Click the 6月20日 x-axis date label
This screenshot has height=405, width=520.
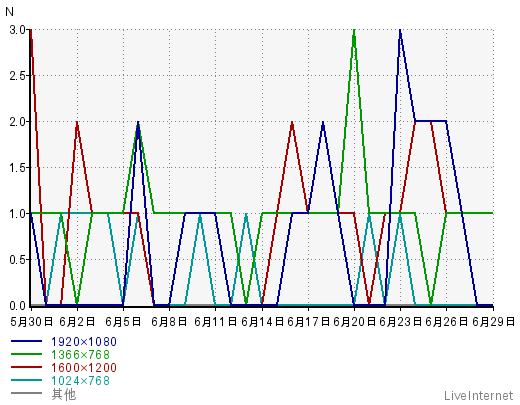point(354,322)
